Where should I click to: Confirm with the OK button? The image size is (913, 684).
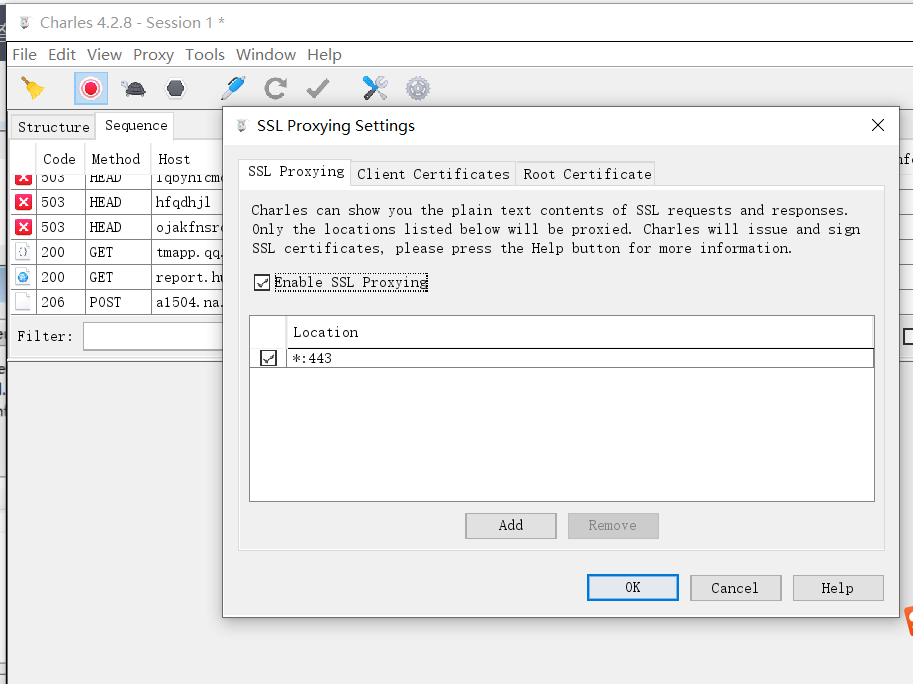(x=633, y=587)
